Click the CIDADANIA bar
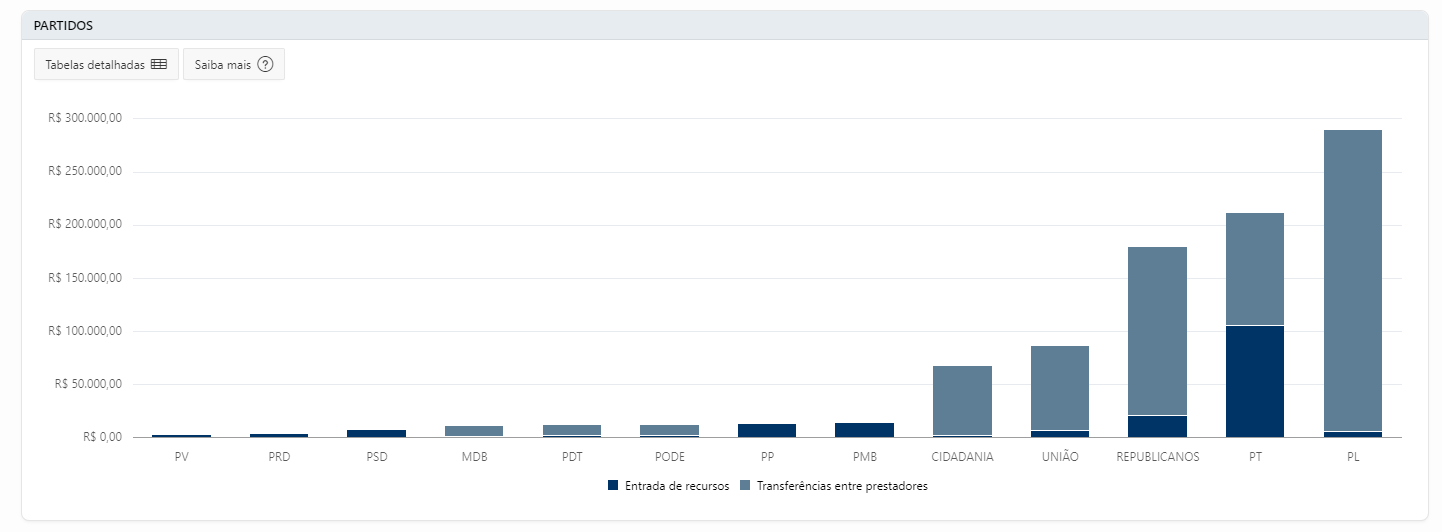The image size is (1442, 532). (x=963, y=400)
